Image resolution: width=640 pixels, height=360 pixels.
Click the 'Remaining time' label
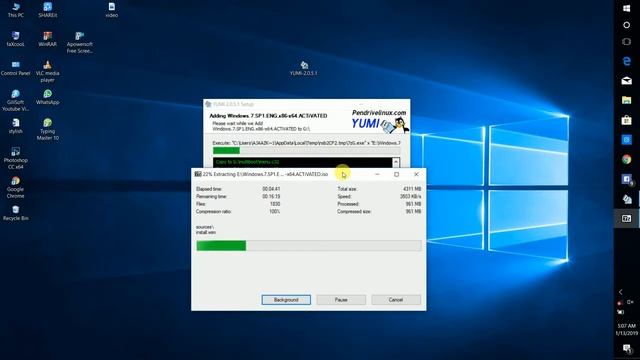tap(211, 196)
